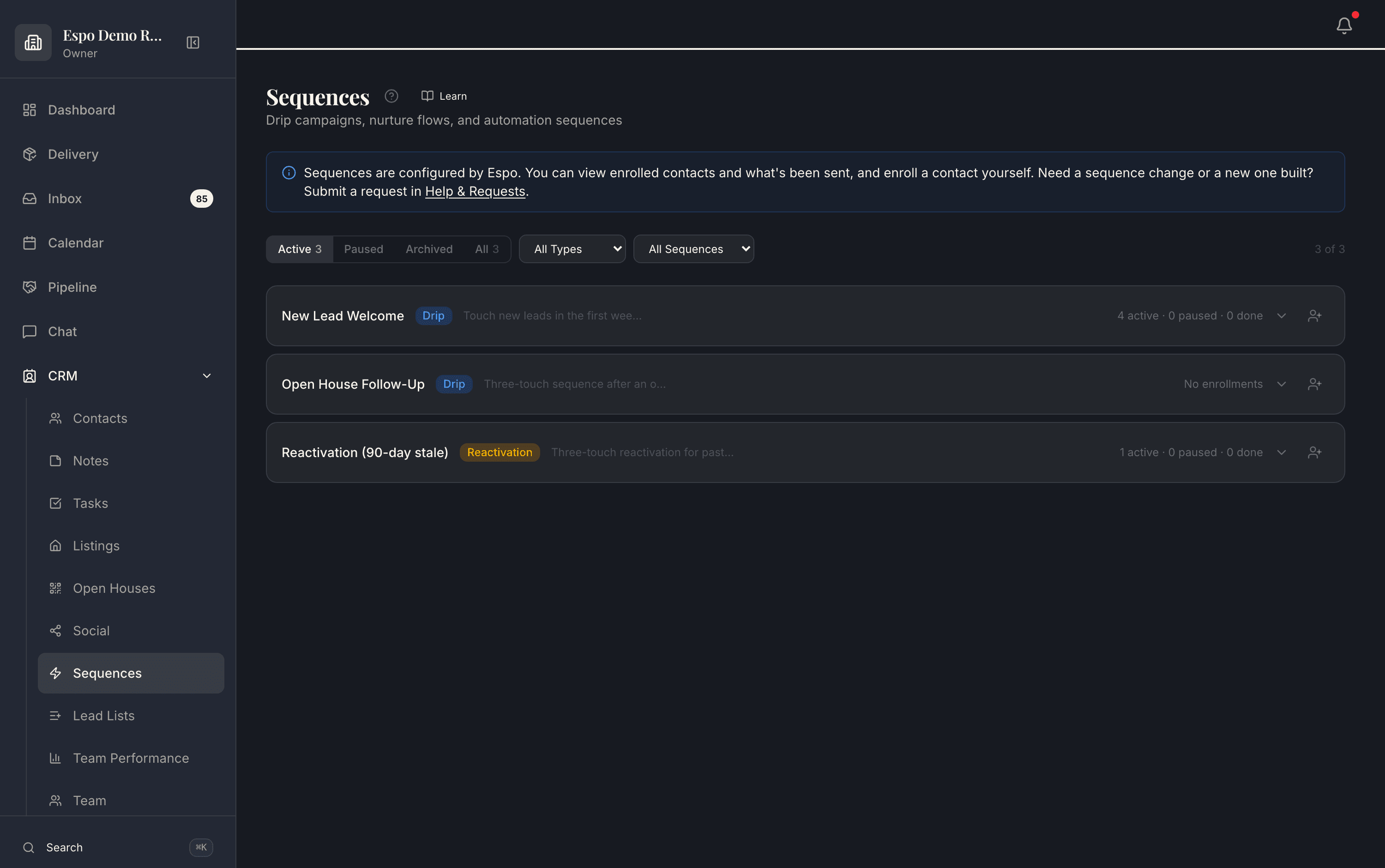Click the Sequences help question icon

point(391,96)
